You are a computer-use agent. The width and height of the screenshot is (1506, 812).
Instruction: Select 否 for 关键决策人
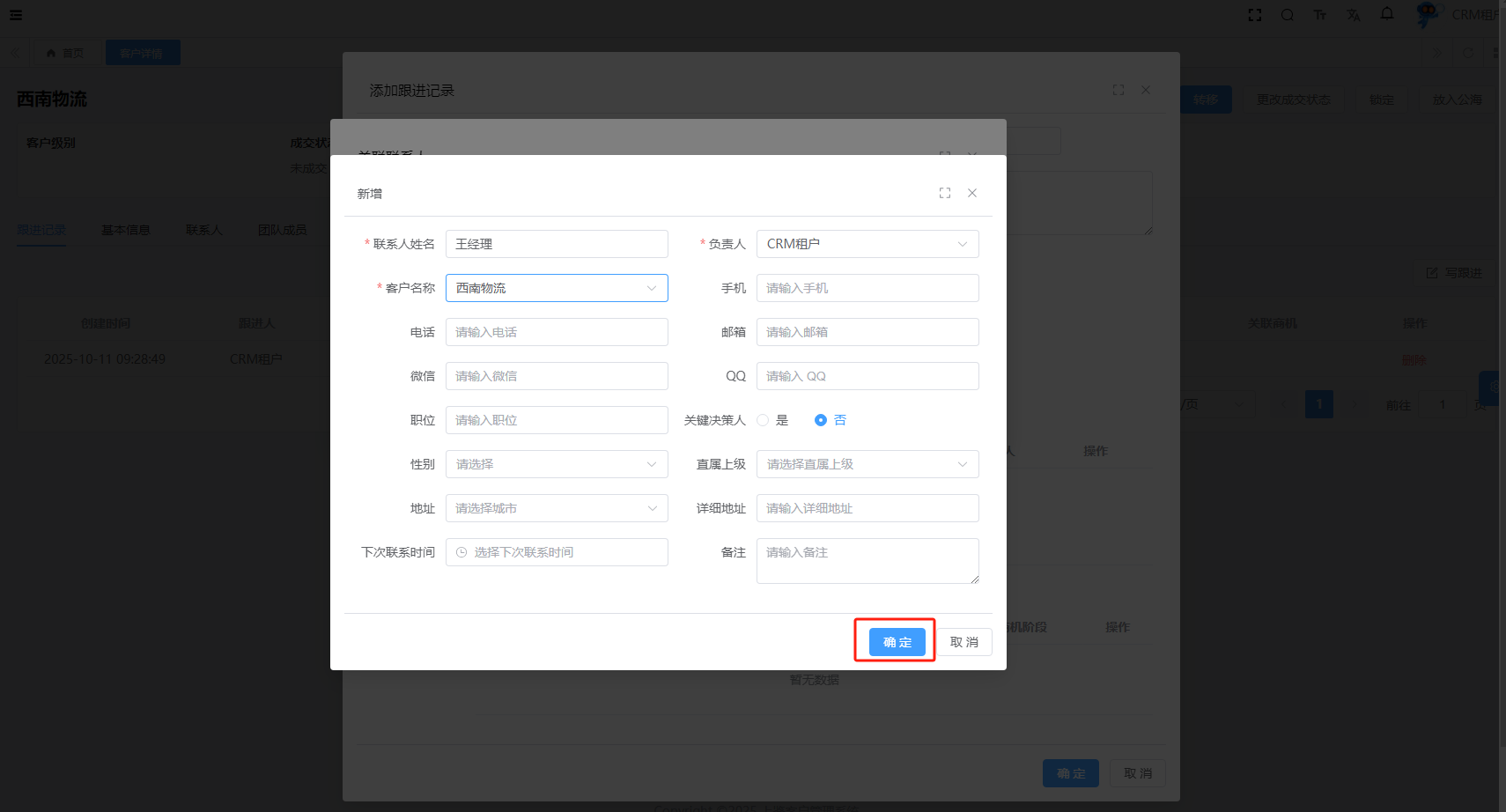tap(821, 420)
